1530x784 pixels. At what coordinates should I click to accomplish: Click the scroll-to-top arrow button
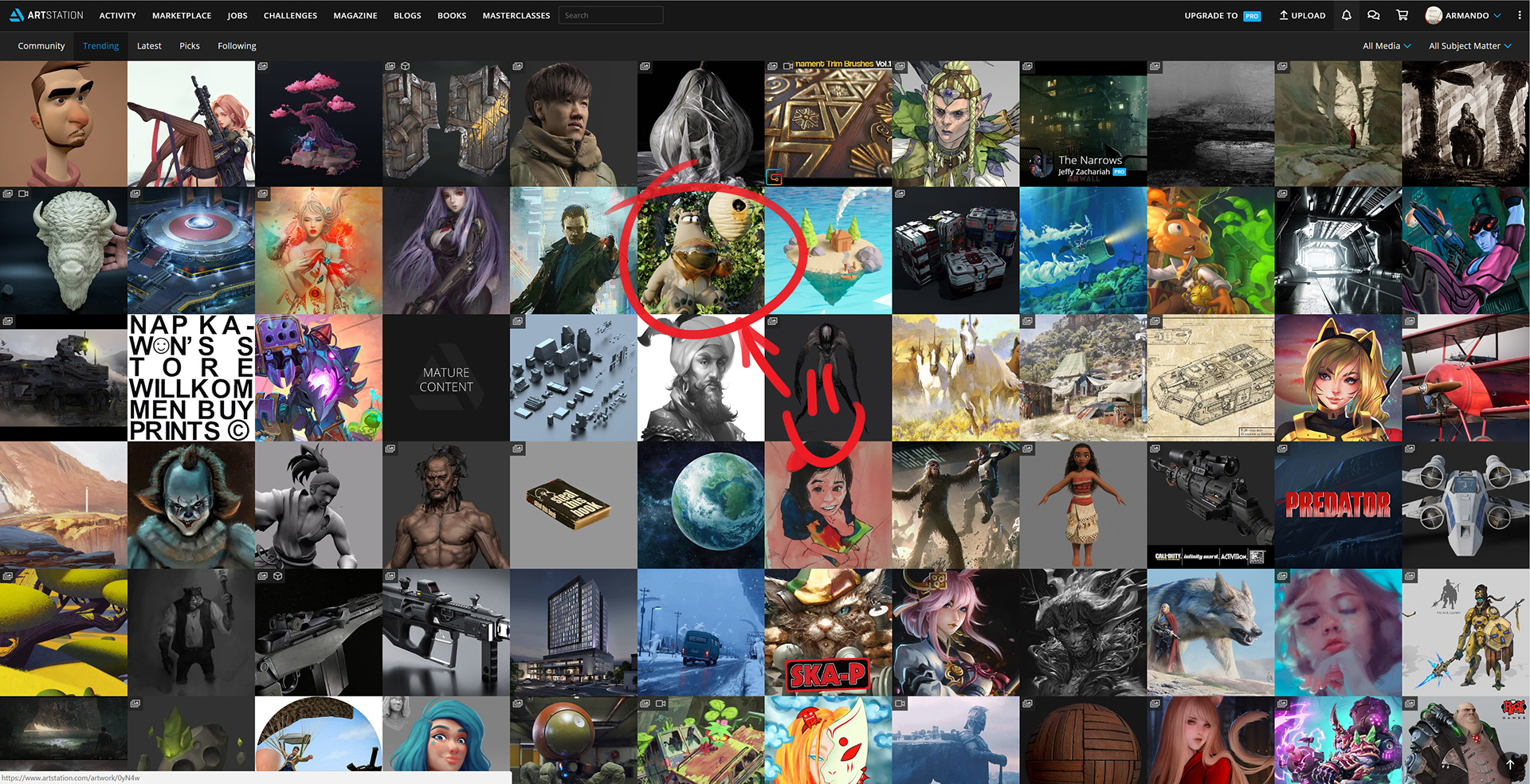tap(1509, 764)
